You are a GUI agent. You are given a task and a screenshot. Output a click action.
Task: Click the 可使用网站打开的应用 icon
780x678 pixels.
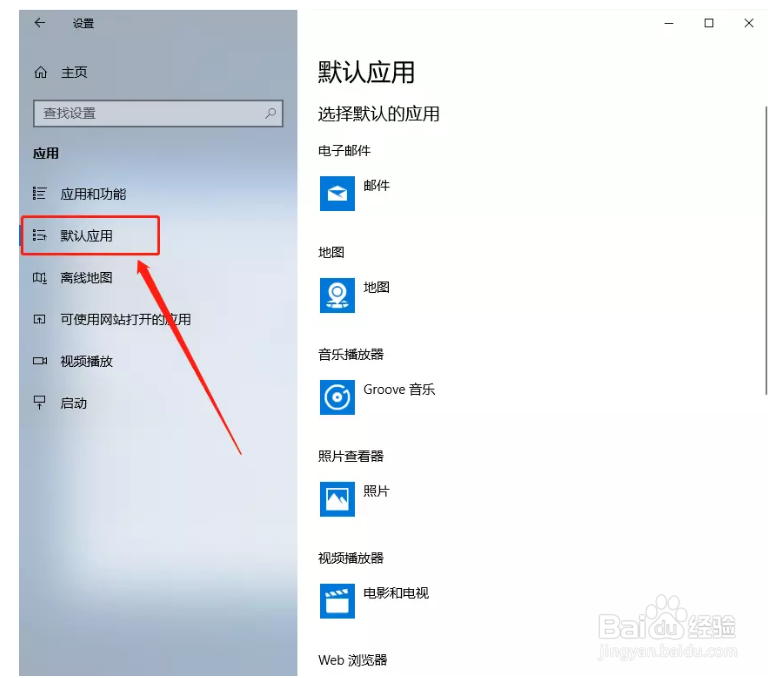click(x=39, y=319)
